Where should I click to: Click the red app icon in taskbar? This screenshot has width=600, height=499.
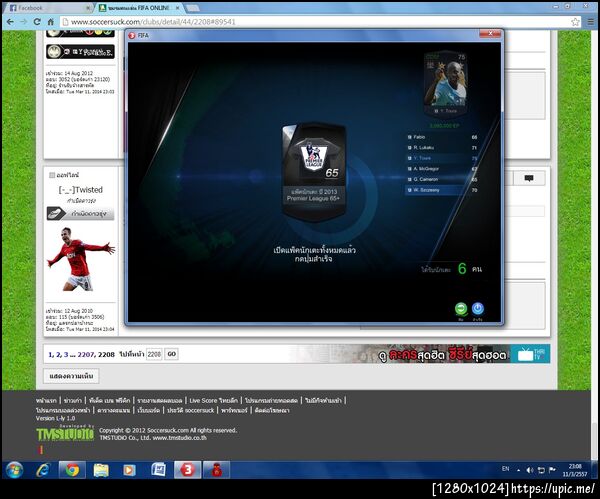(x=217, y=470)
